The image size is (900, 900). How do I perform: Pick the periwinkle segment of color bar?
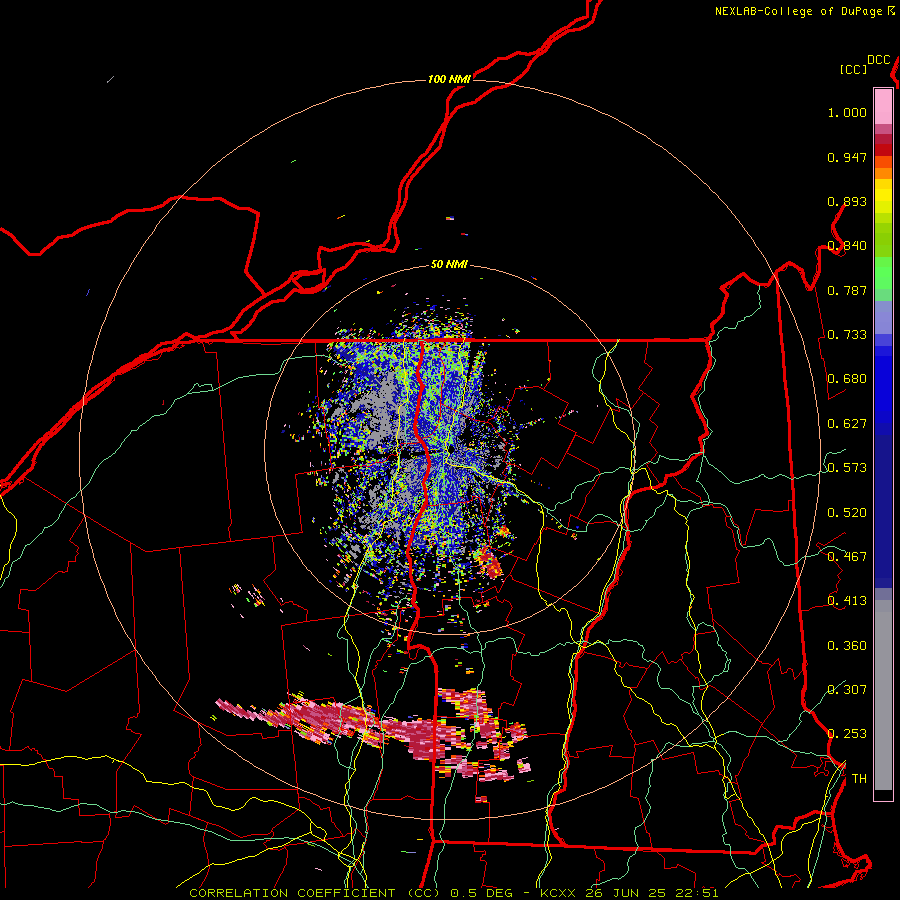tap(883, 318)
